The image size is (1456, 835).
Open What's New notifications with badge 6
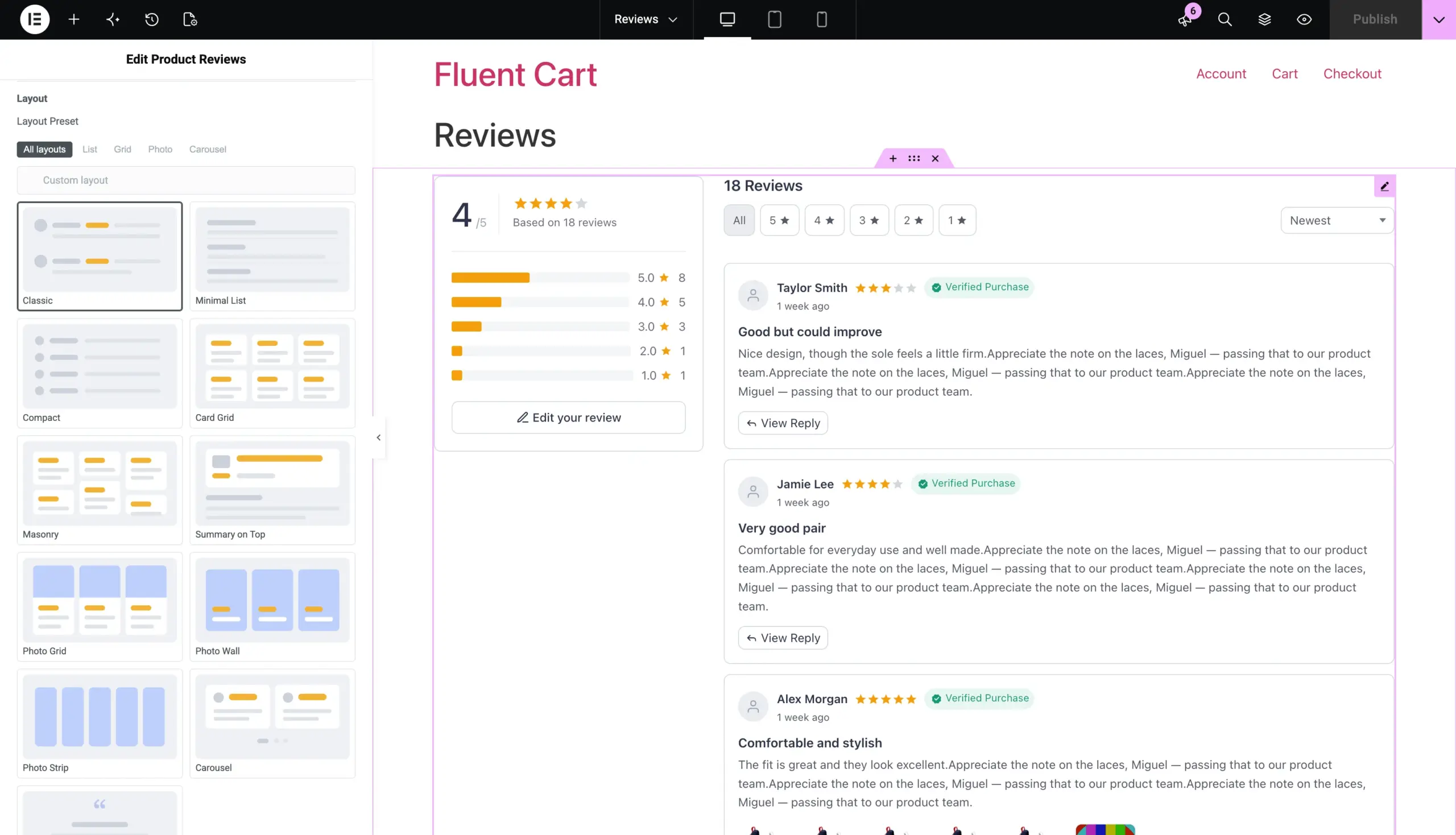coord(1185,19)
